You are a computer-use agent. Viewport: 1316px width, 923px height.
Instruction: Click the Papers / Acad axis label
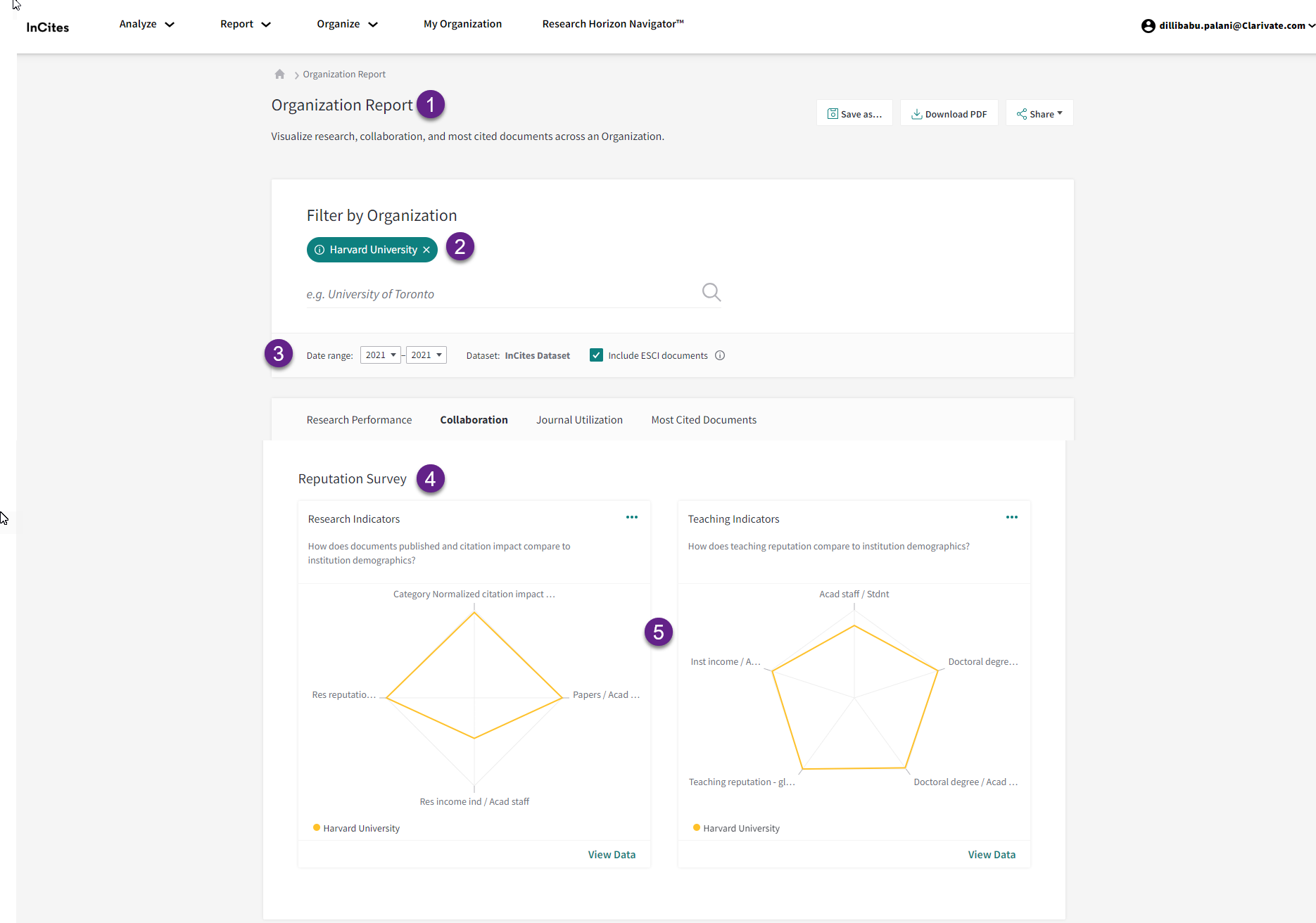[606, 695]
